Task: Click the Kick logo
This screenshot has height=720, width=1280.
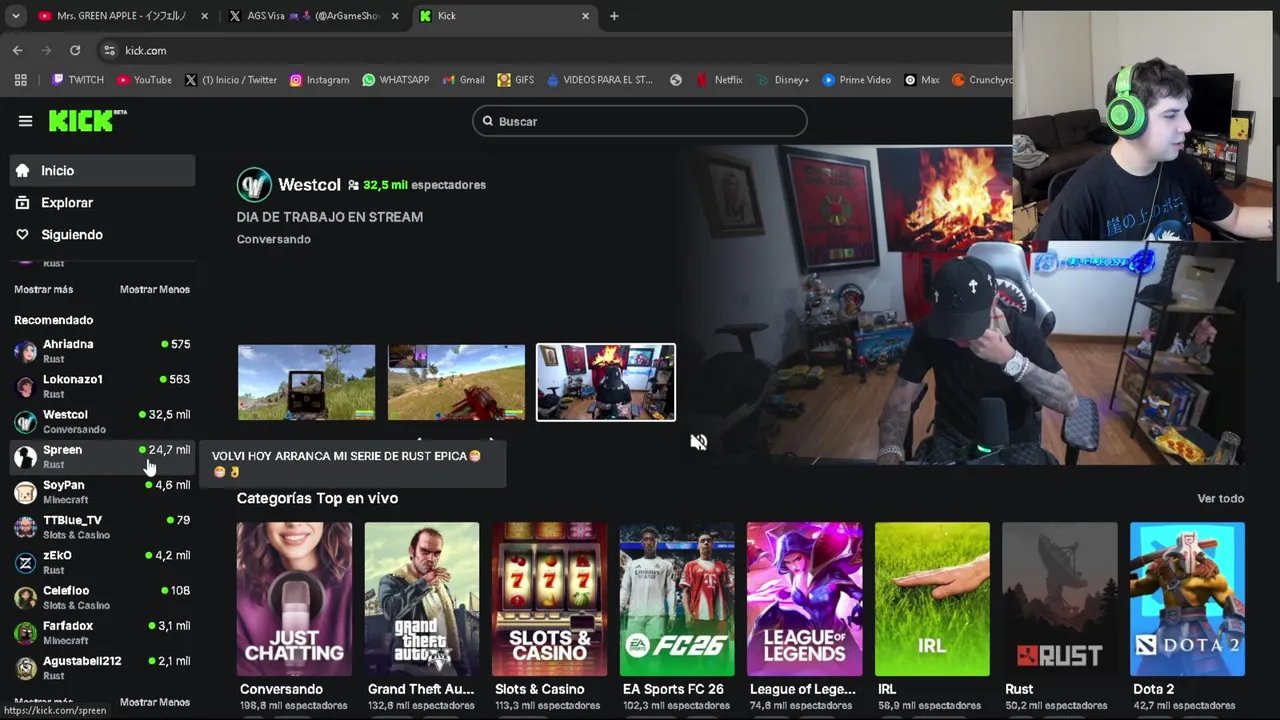Action: point(88,120)
